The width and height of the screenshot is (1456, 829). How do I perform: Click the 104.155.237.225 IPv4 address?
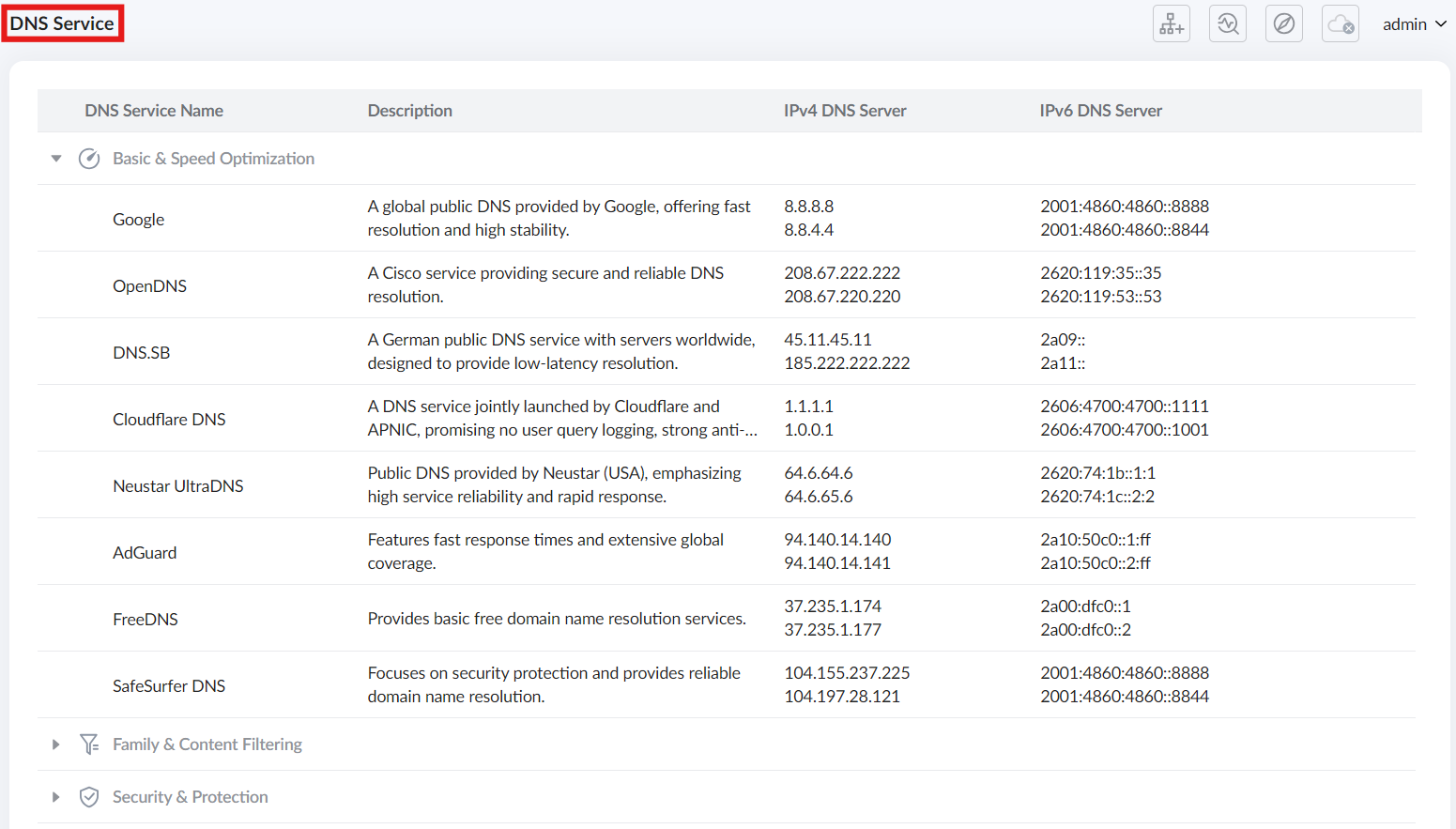(x=847, y=673)
